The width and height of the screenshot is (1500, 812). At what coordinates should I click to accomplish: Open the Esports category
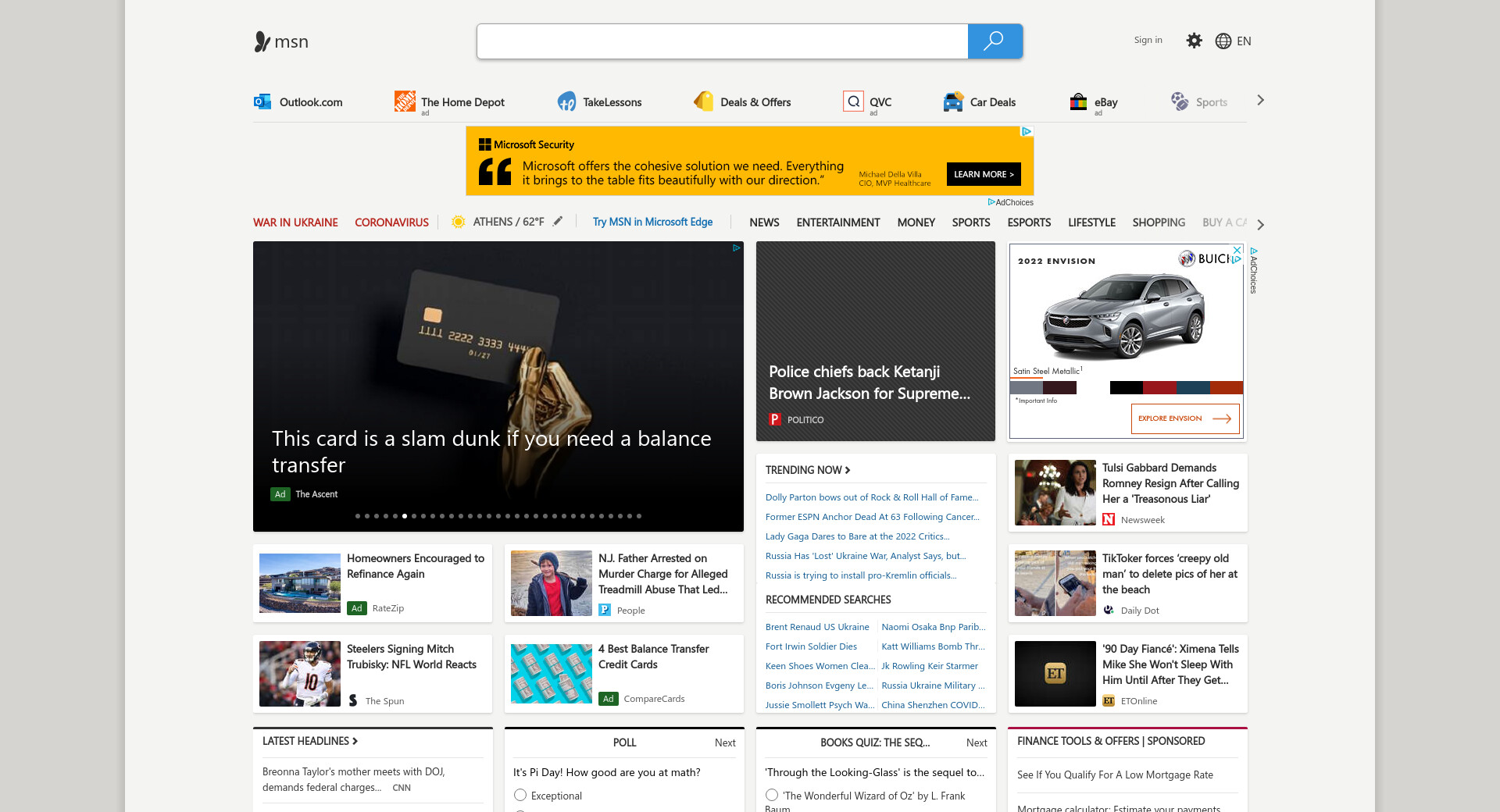pos(1029,223)
